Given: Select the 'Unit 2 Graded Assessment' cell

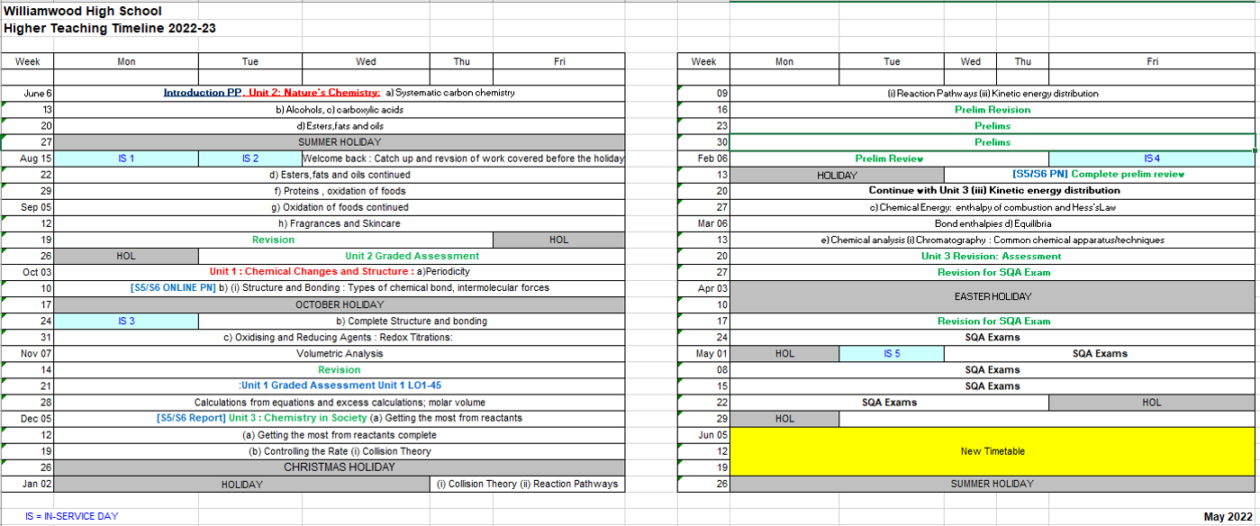Looking at the screenshot, I should [x=412, y=256].
